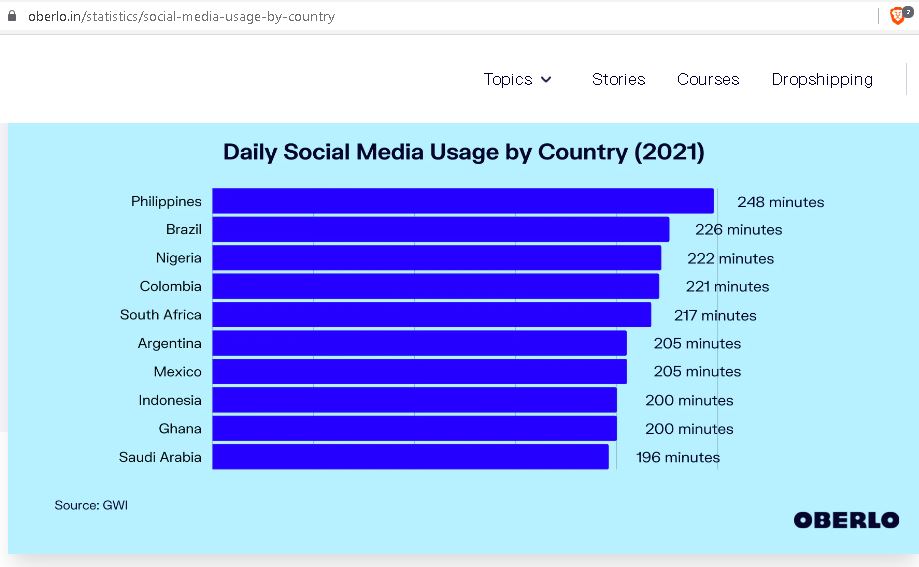Image resolution: width=919 pixels, height=567 pixels.
Task: Click the Argentina bar
Action: [x=419, y=343]
